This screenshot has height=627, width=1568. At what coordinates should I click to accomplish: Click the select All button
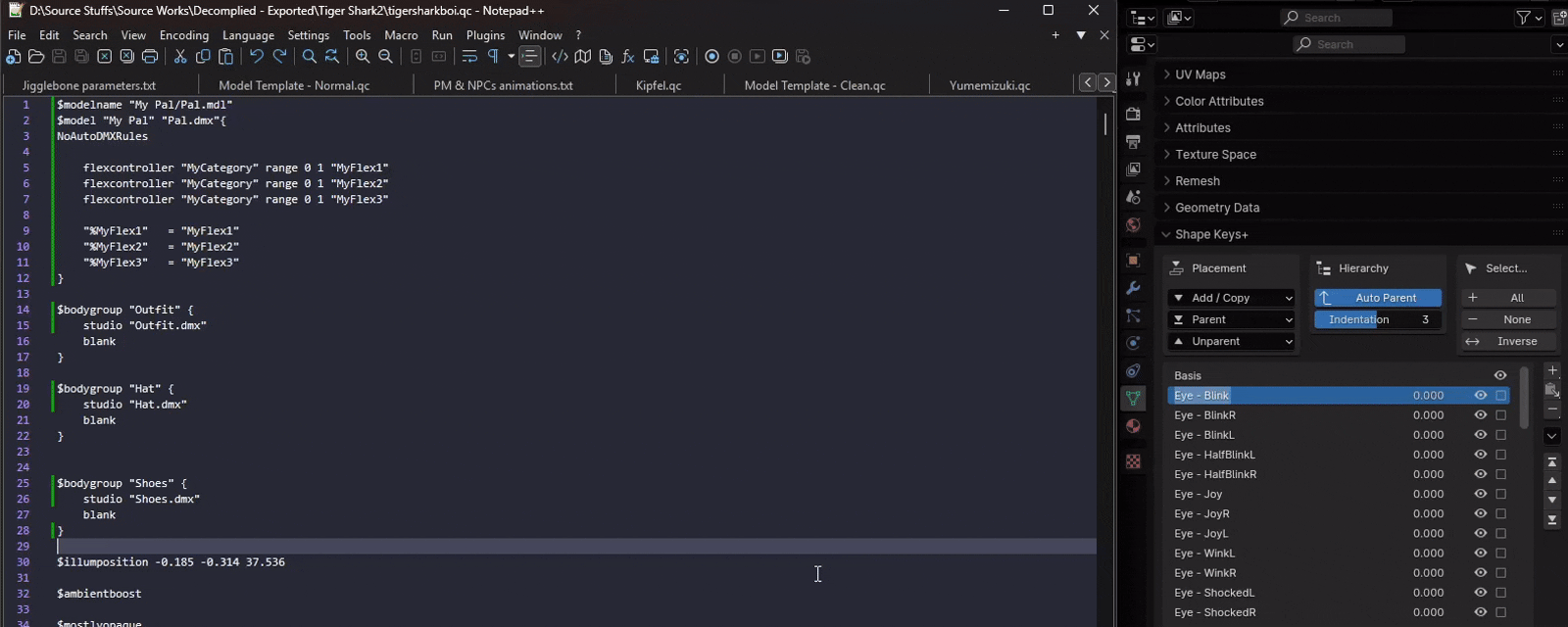[1509, 298]
